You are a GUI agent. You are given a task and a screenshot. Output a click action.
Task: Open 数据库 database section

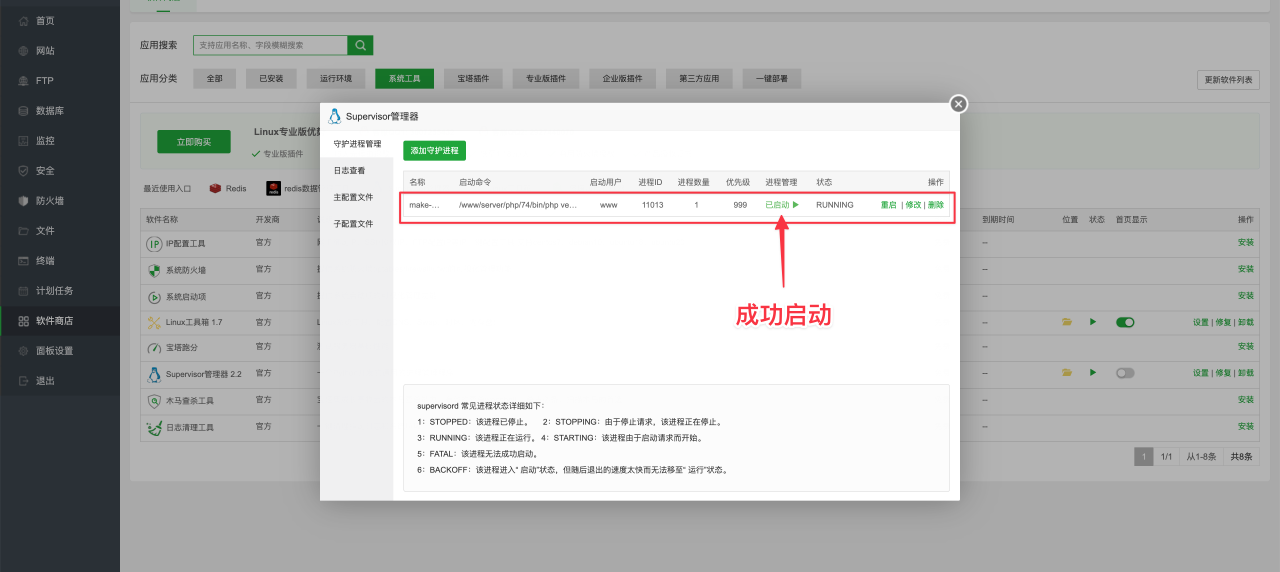[x=50, y=110]
